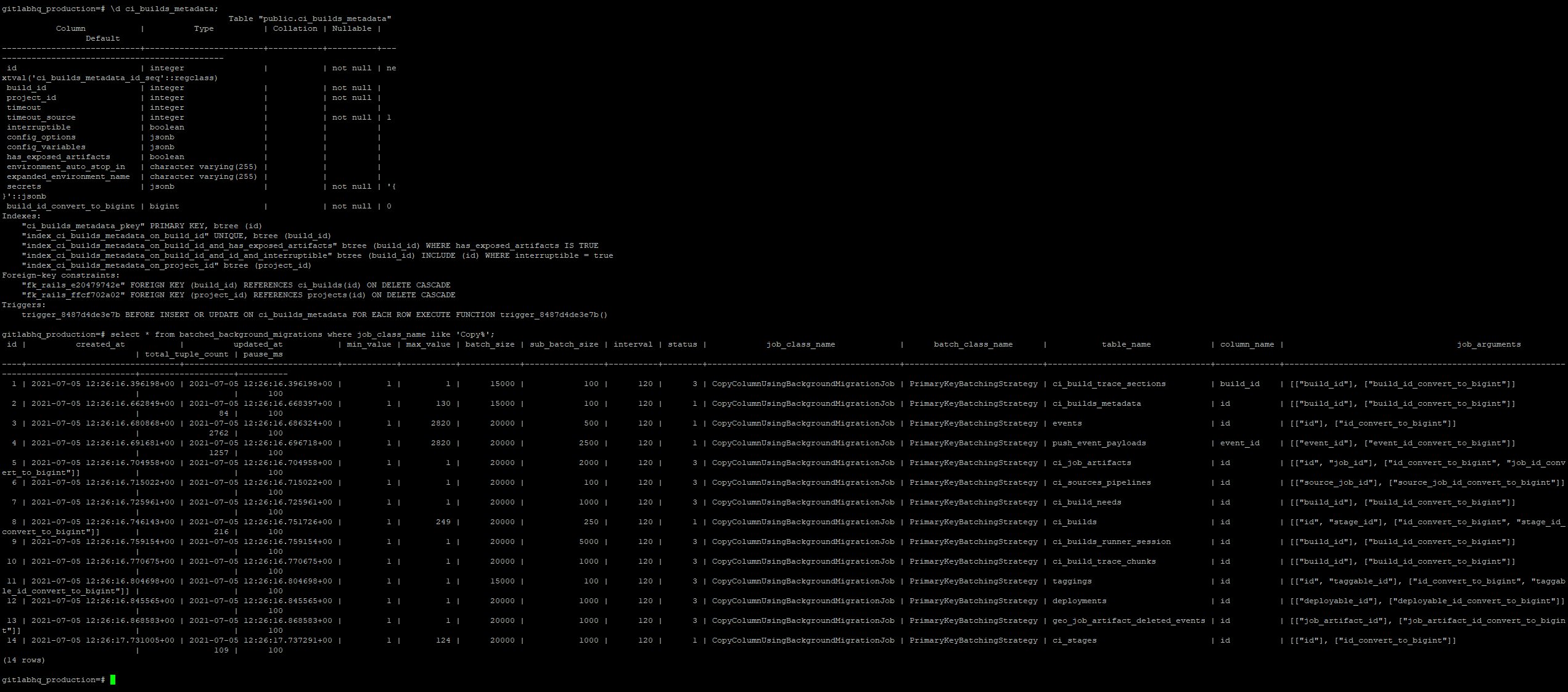Click the 'build_id_convert_to_bigint' column row
The width and height of the screenshot is (1568, 692).
pos(71,206)
